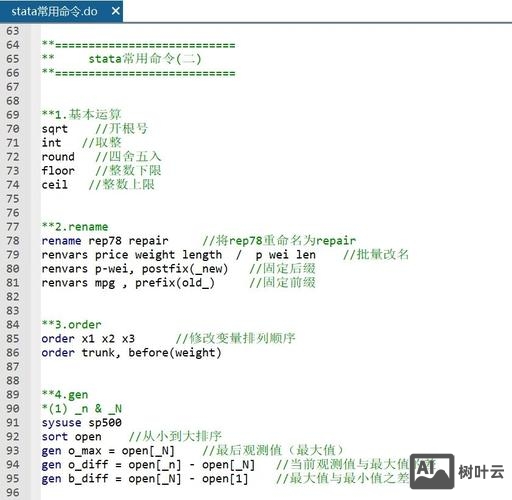Click the 'gen b_diff' command line
The height and width of the screenshot is (500, 512).
click(x=145, y=479)
